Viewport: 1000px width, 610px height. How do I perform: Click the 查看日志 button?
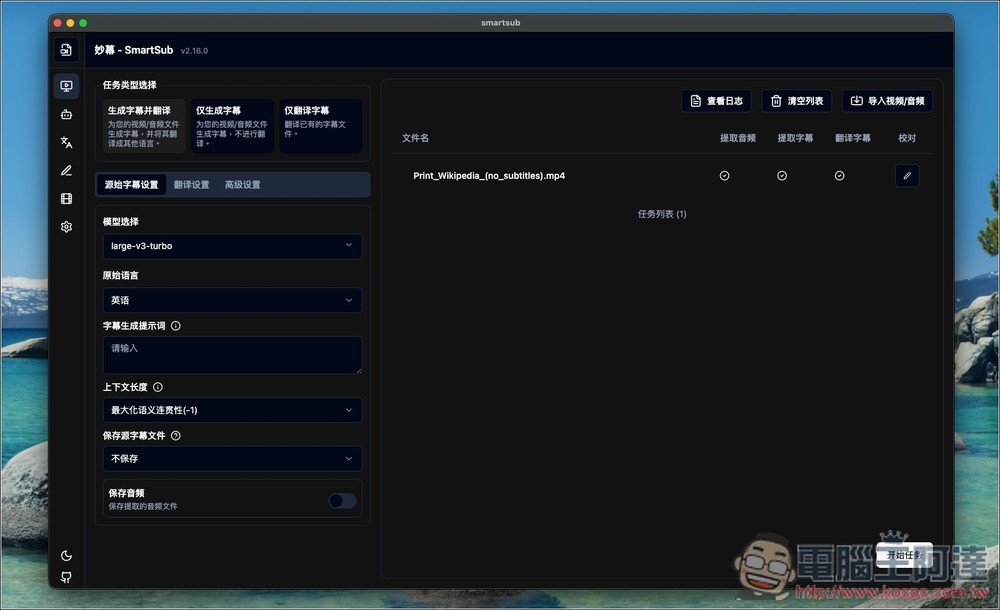coord(716,101)
